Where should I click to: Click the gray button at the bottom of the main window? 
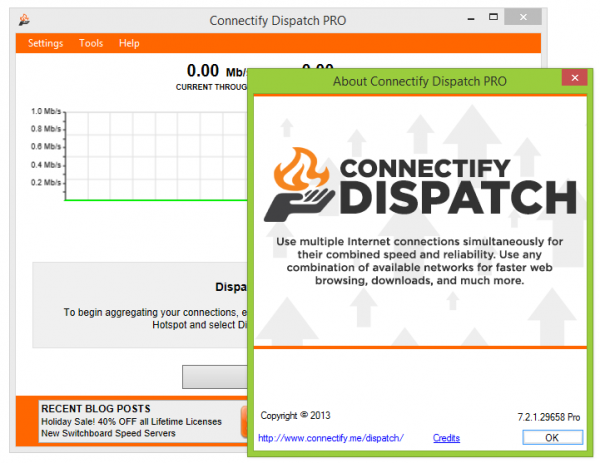pyautogui.click(x=215, y=377)
